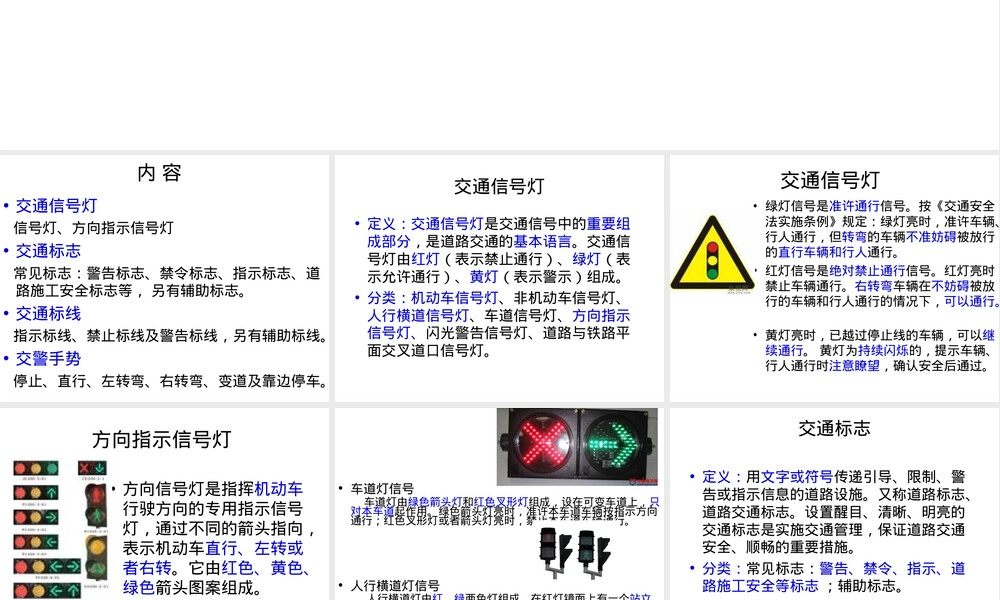Select the line 停止、直行、左转弯、右转弯
Image resolution: width=1000 pixels, height=600 pixels.
(170, 381)
